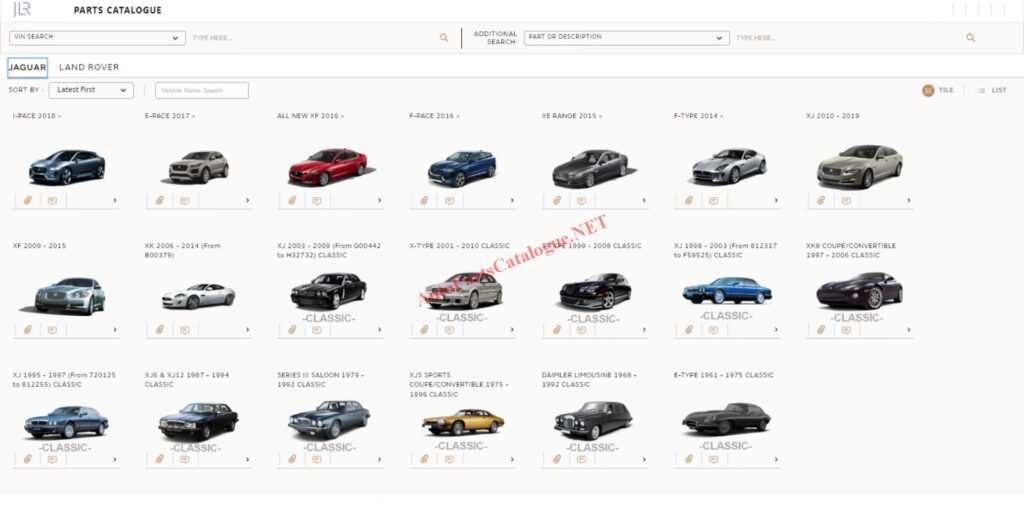Image resolution: width=1024 pixels, height=521 pixels.
Task: Click the attachment clip icon under I-PACE 2018
Action: coord(29,201)
